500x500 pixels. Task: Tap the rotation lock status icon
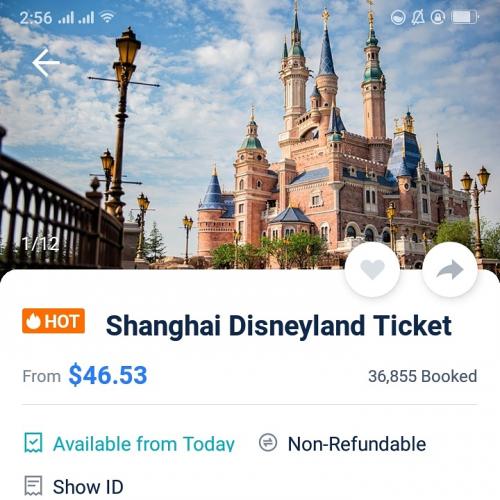438,17
